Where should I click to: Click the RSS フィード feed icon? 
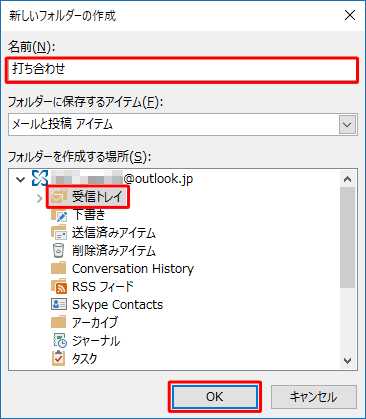59,286
